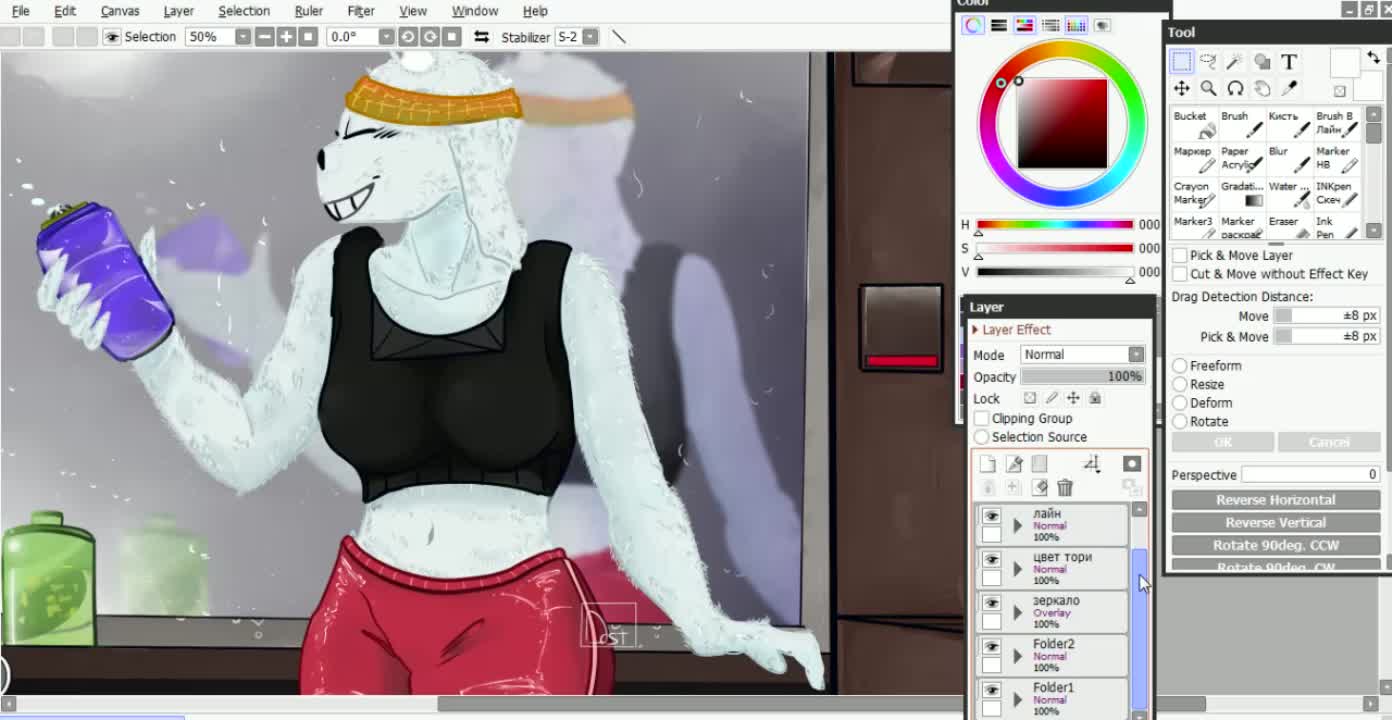The height and width of the screenshot is (720, 1392).
Task: Create a new layer folder
Action: (1040, 464)
